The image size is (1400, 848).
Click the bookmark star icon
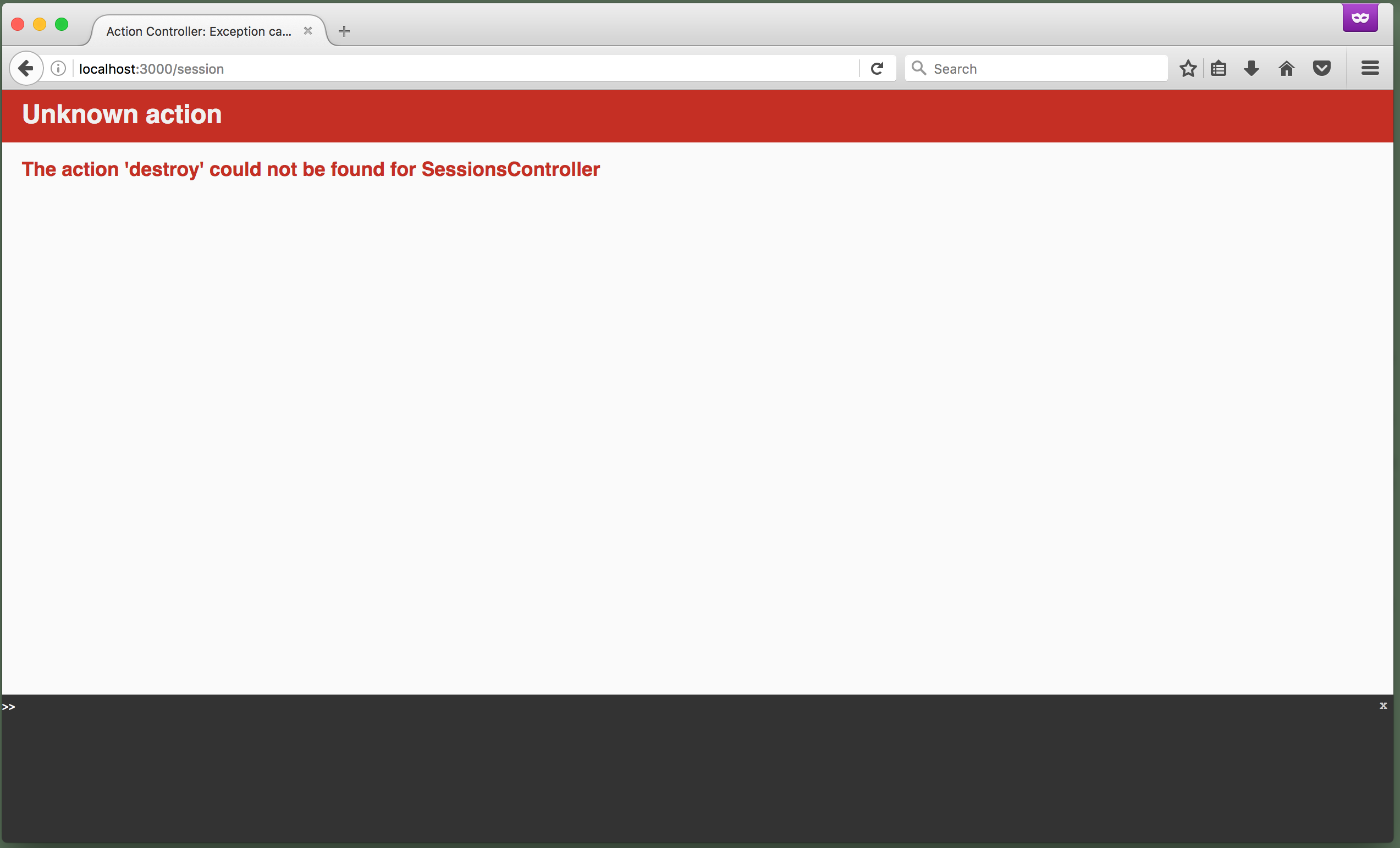click(1188, 68)
